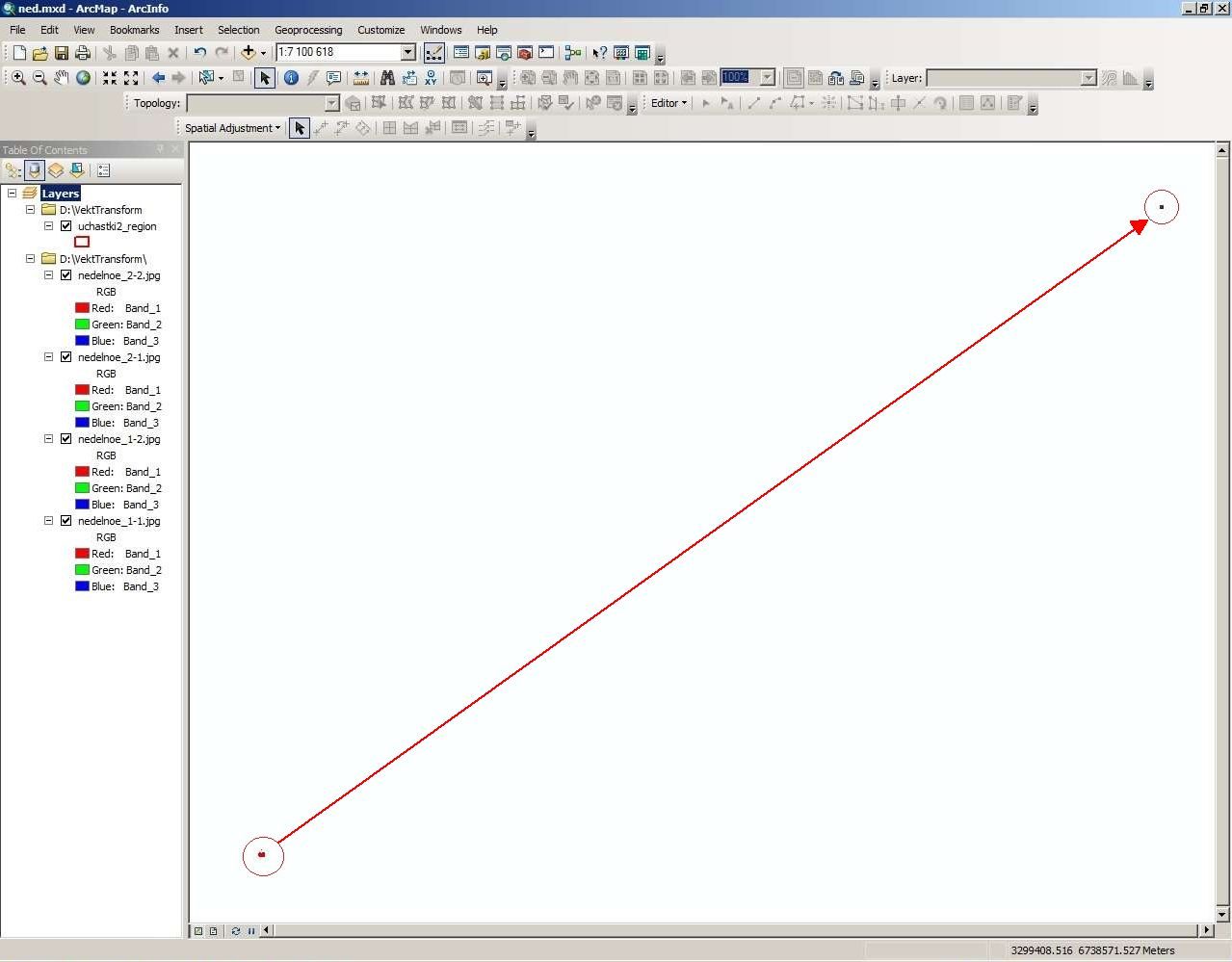Open the Bookmarks menu
The width and height of the screenshot is (1232, 962).
[x=134, y=30]
